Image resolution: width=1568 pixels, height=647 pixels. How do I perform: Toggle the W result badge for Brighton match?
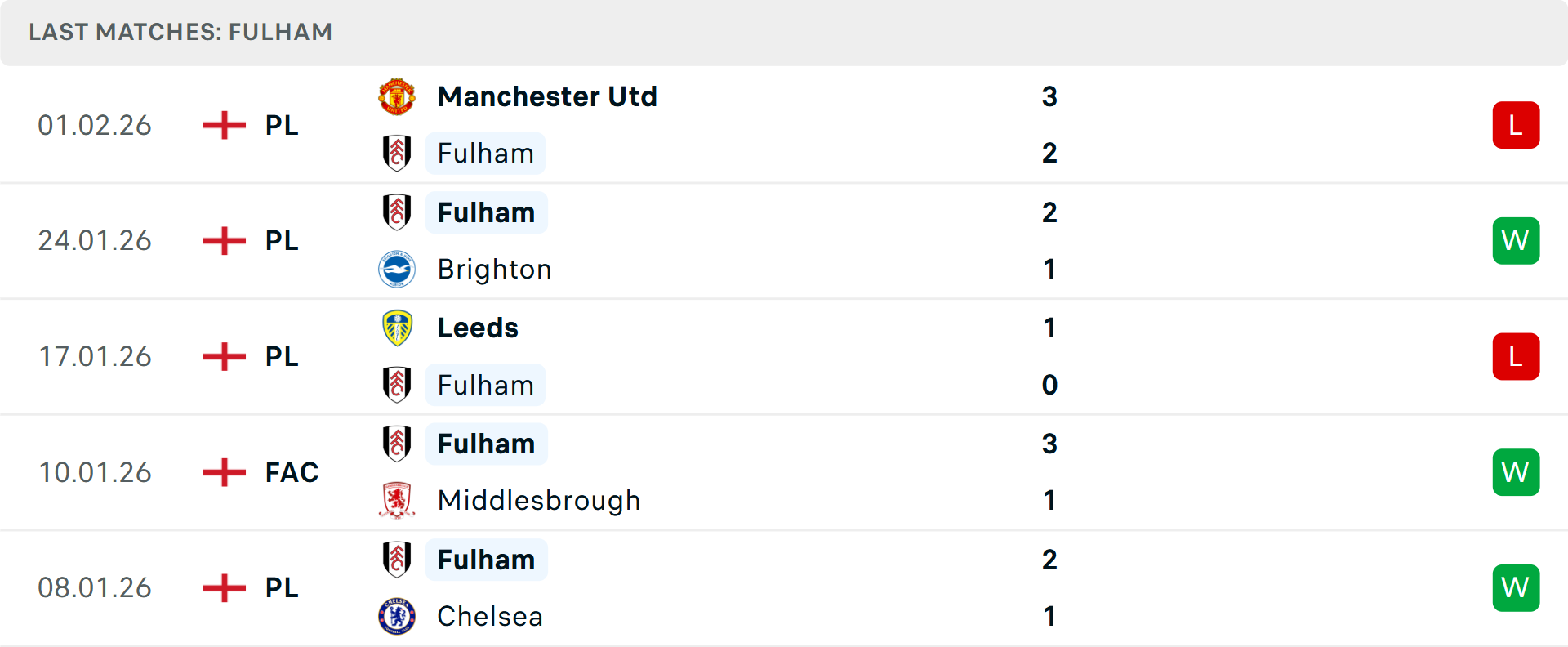click(x=1516, y=240)
